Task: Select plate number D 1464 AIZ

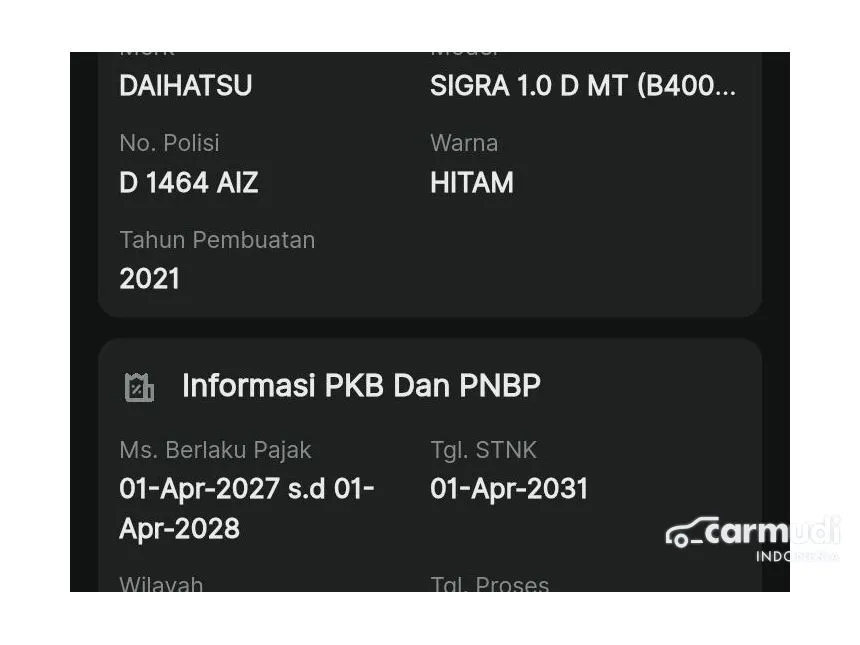Action: click(188, 183)
